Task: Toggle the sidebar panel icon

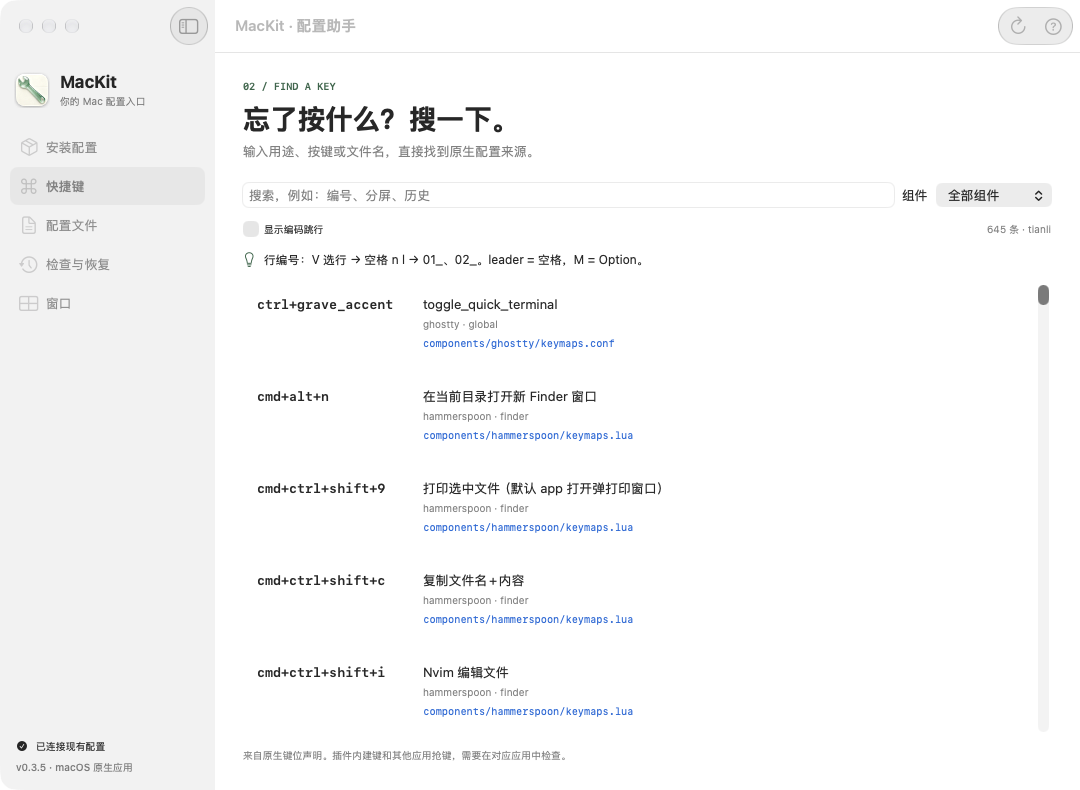Action: (x=189, y=26)
